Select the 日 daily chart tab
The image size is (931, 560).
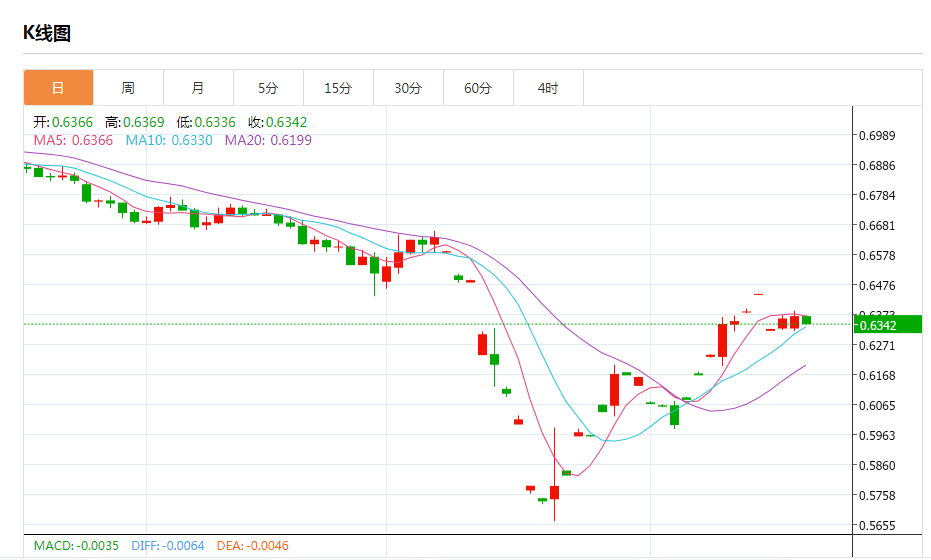tap(58, 88)
